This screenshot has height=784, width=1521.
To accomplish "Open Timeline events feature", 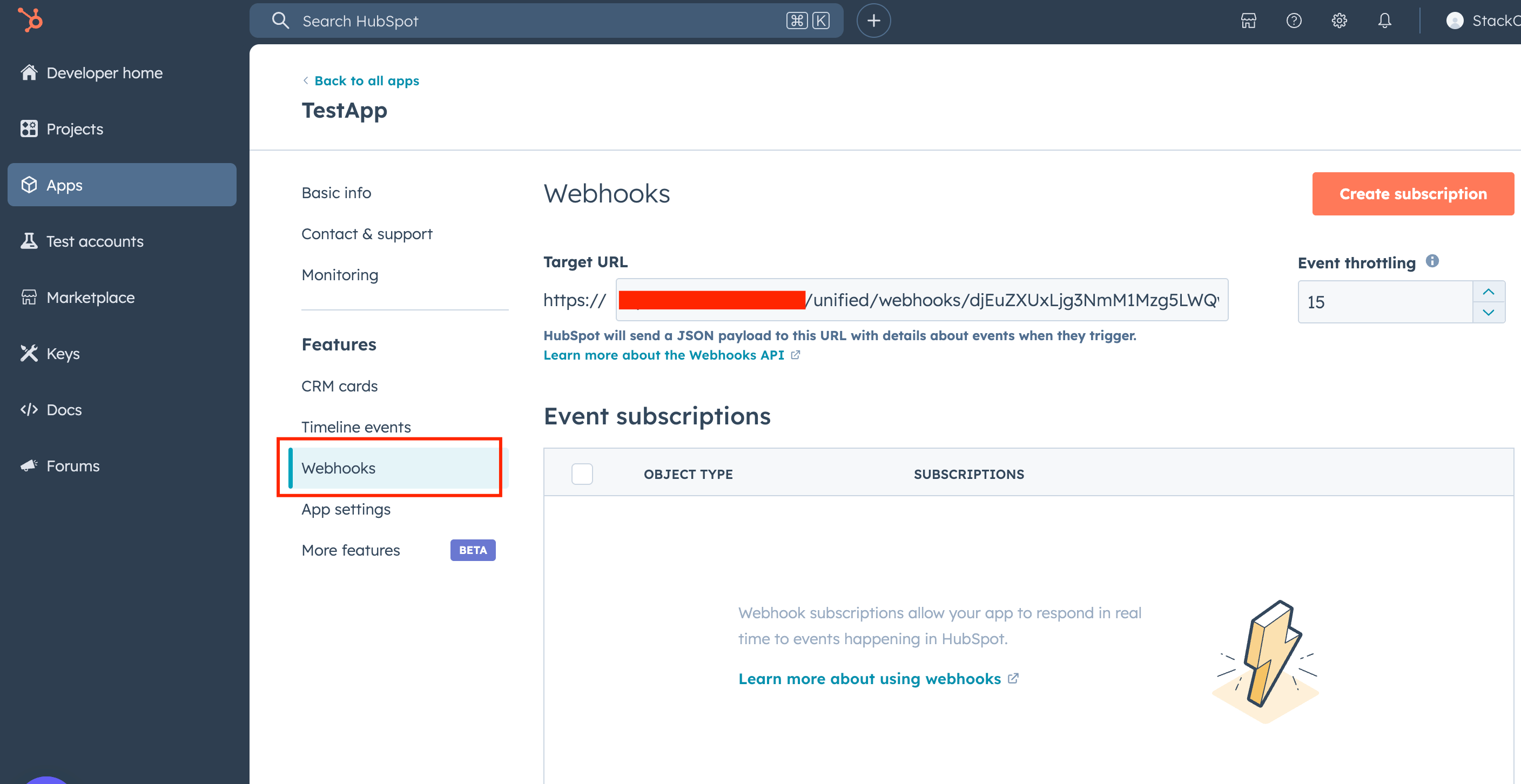I will [x=355, y=427].
